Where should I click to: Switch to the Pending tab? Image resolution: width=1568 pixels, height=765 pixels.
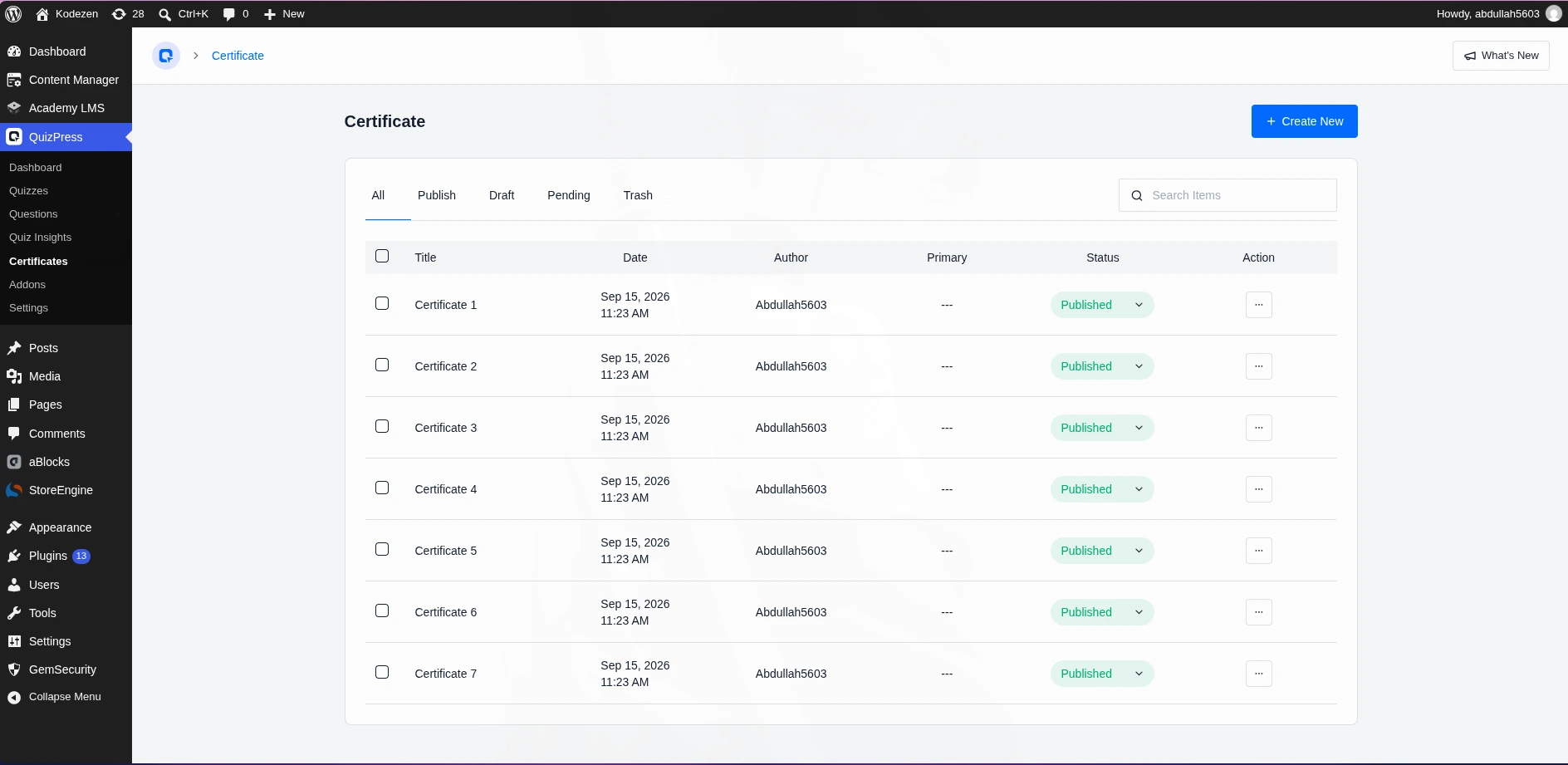pyautogui.click(x=569, y=195)
